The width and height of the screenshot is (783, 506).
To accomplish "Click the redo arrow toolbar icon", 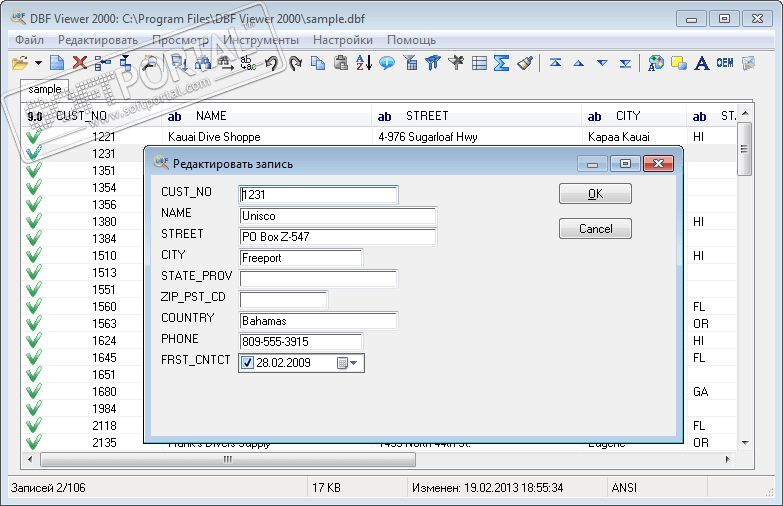I will click(x=295, y=63).
